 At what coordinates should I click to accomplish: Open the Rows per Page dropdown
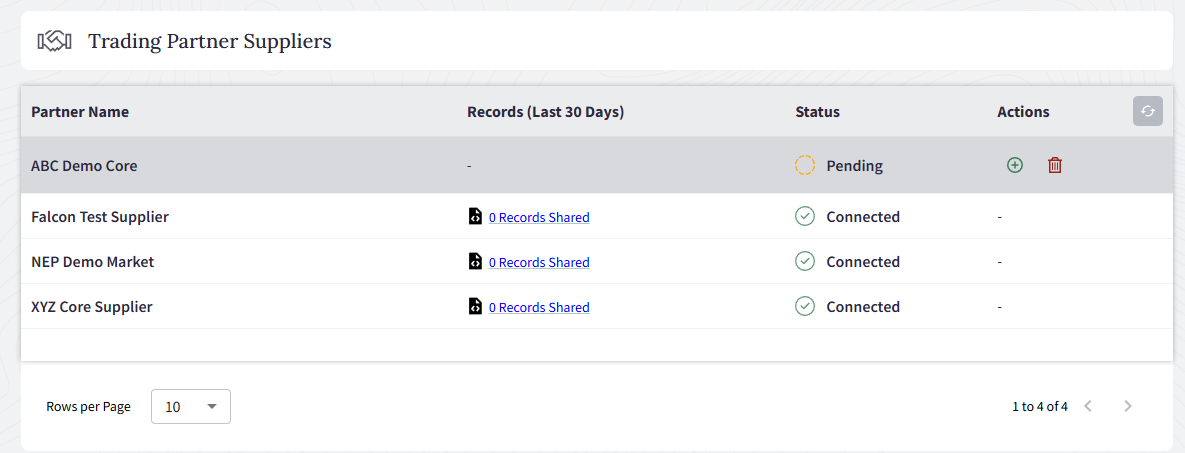coord(190,406)
